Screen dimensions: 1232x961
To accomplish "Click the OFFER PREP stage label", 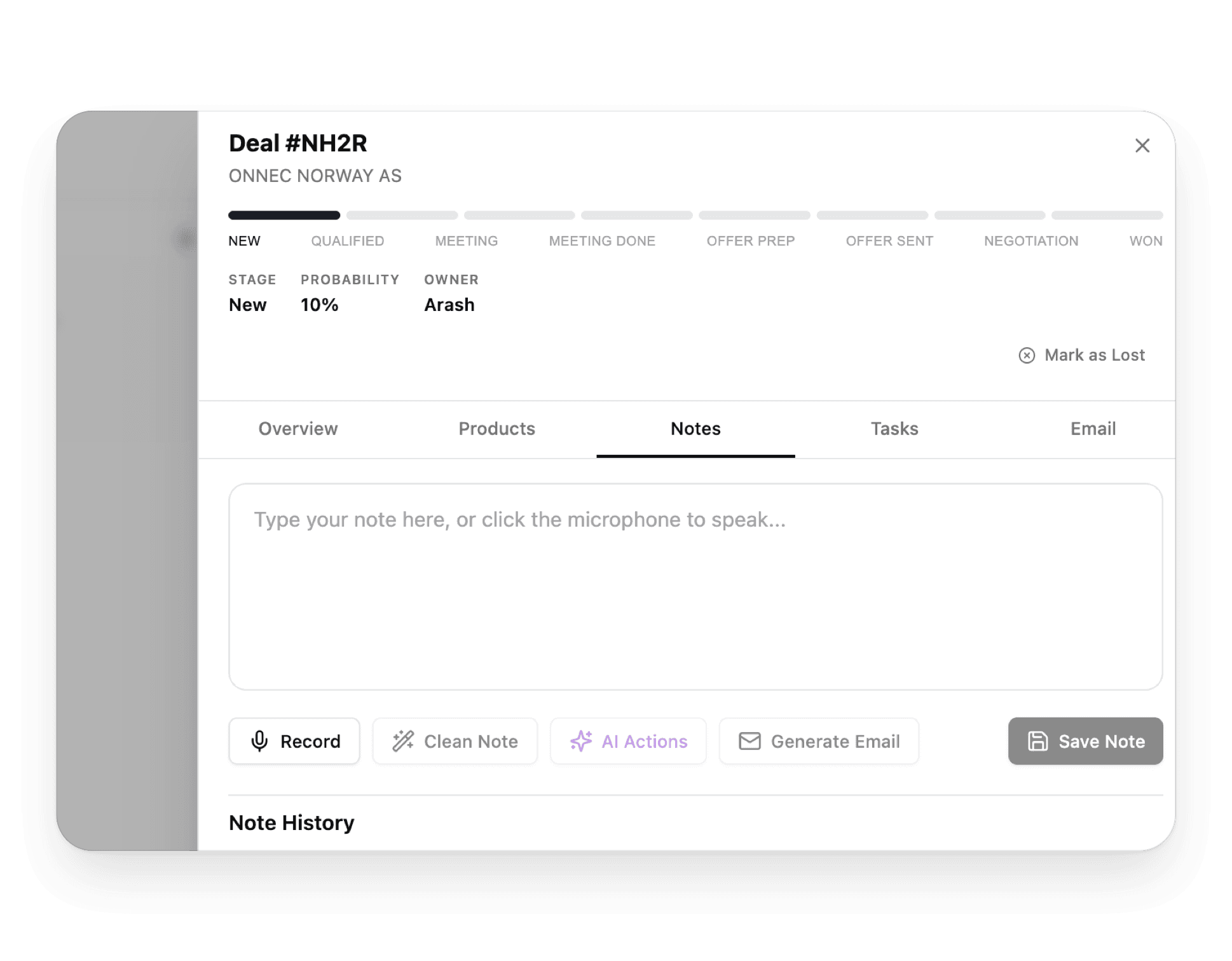I will pyautogui.click(x=751, y=241).
